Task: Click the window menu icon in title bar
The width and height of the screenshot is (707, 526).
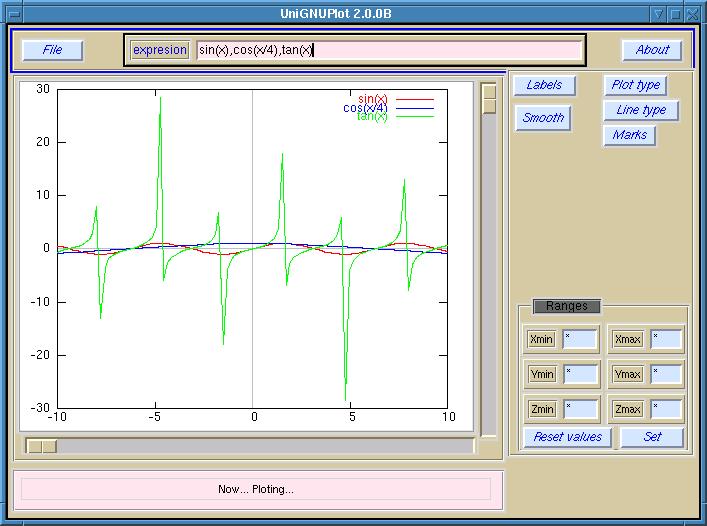Action: (13, 13)
